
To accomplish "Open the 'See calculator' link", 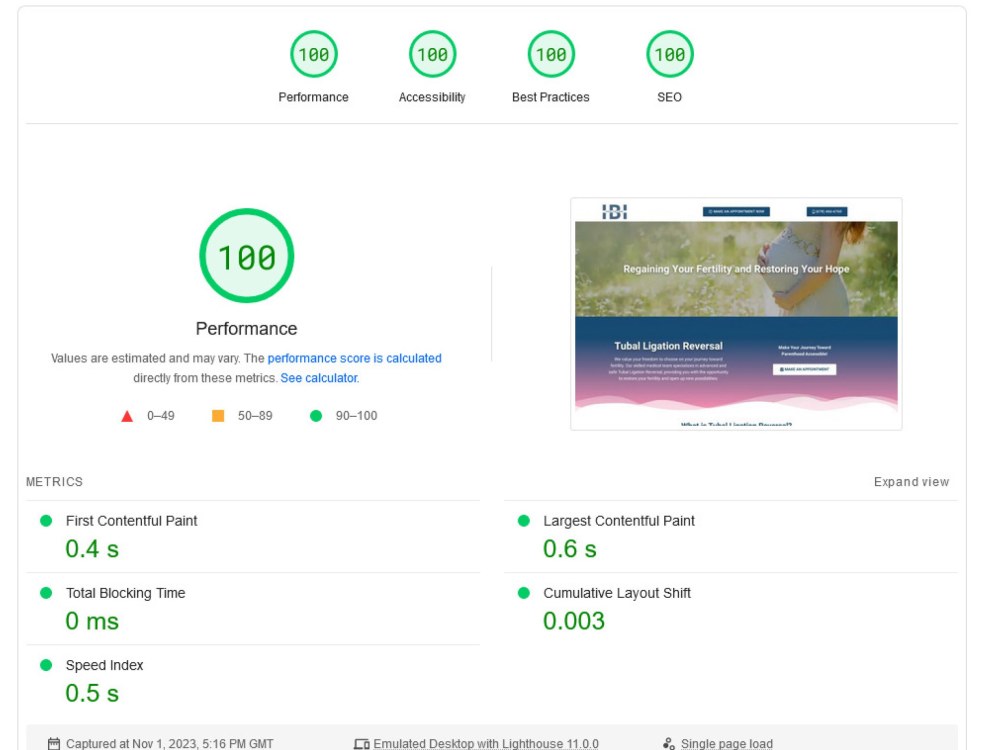I will coord(319,378).
